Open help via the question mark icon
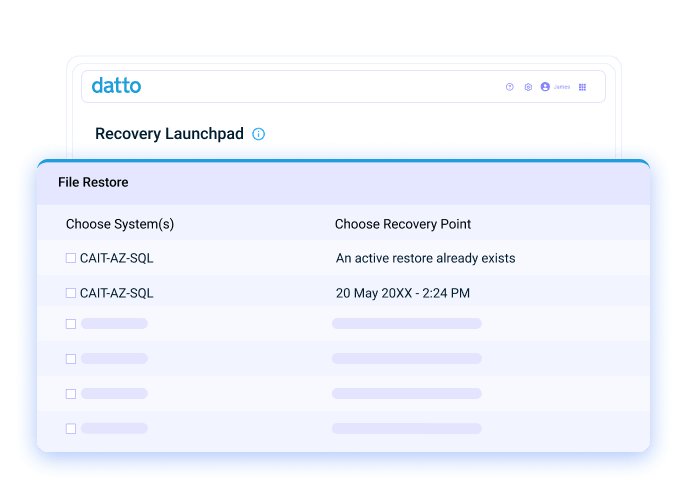This screenshot has width=688, height=497. coord(509,87)
